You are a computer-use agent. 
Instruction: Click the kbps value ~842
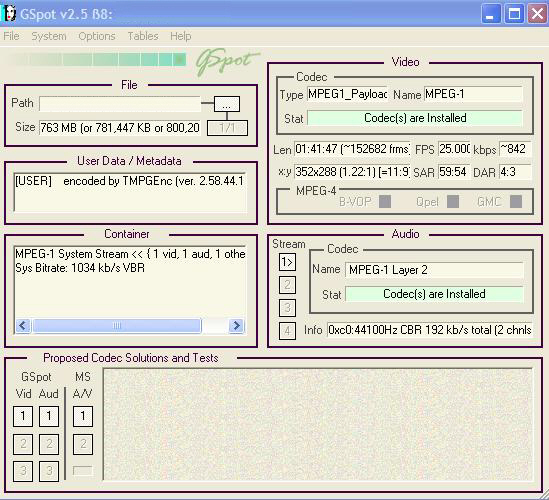point(515,149)
